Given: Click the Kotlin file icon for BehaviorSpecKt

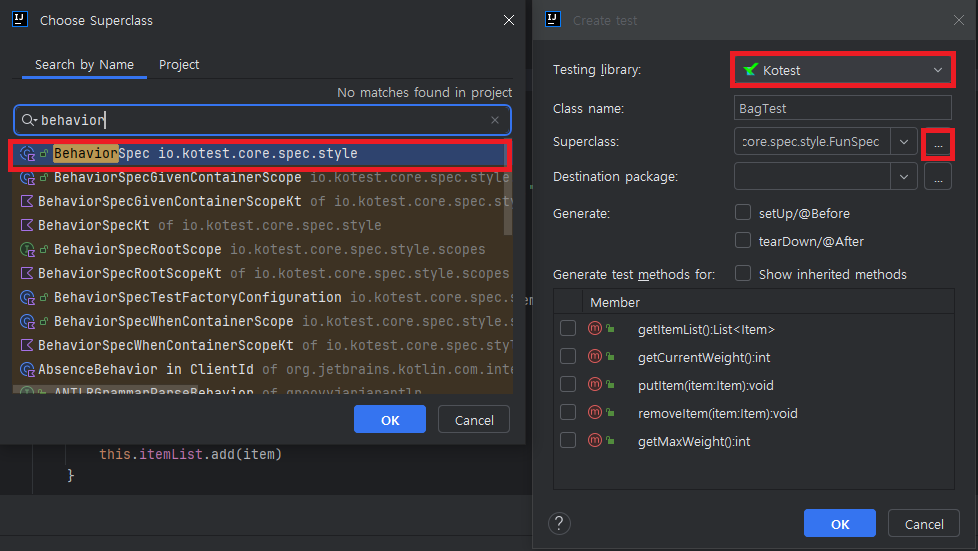Looking at the screenshot, I should [x=27, y=225].
